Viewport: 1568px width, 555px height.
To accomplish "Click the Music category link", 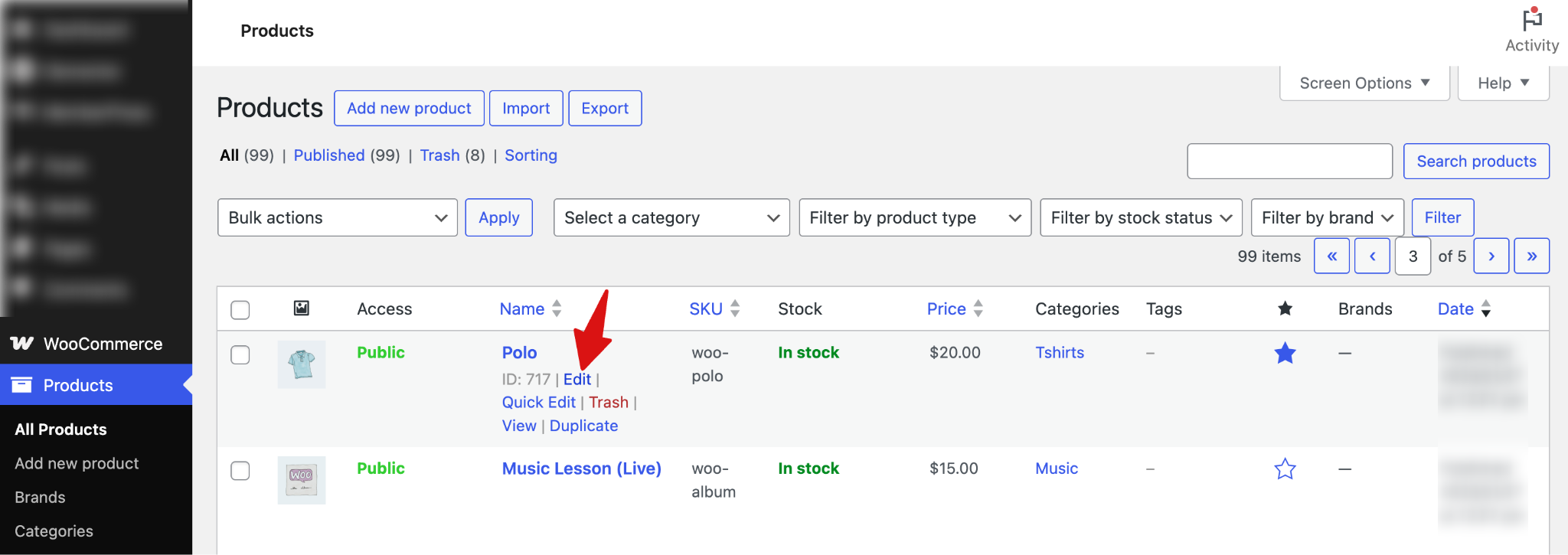I will pyautogui.click(x=1057, y=468).
